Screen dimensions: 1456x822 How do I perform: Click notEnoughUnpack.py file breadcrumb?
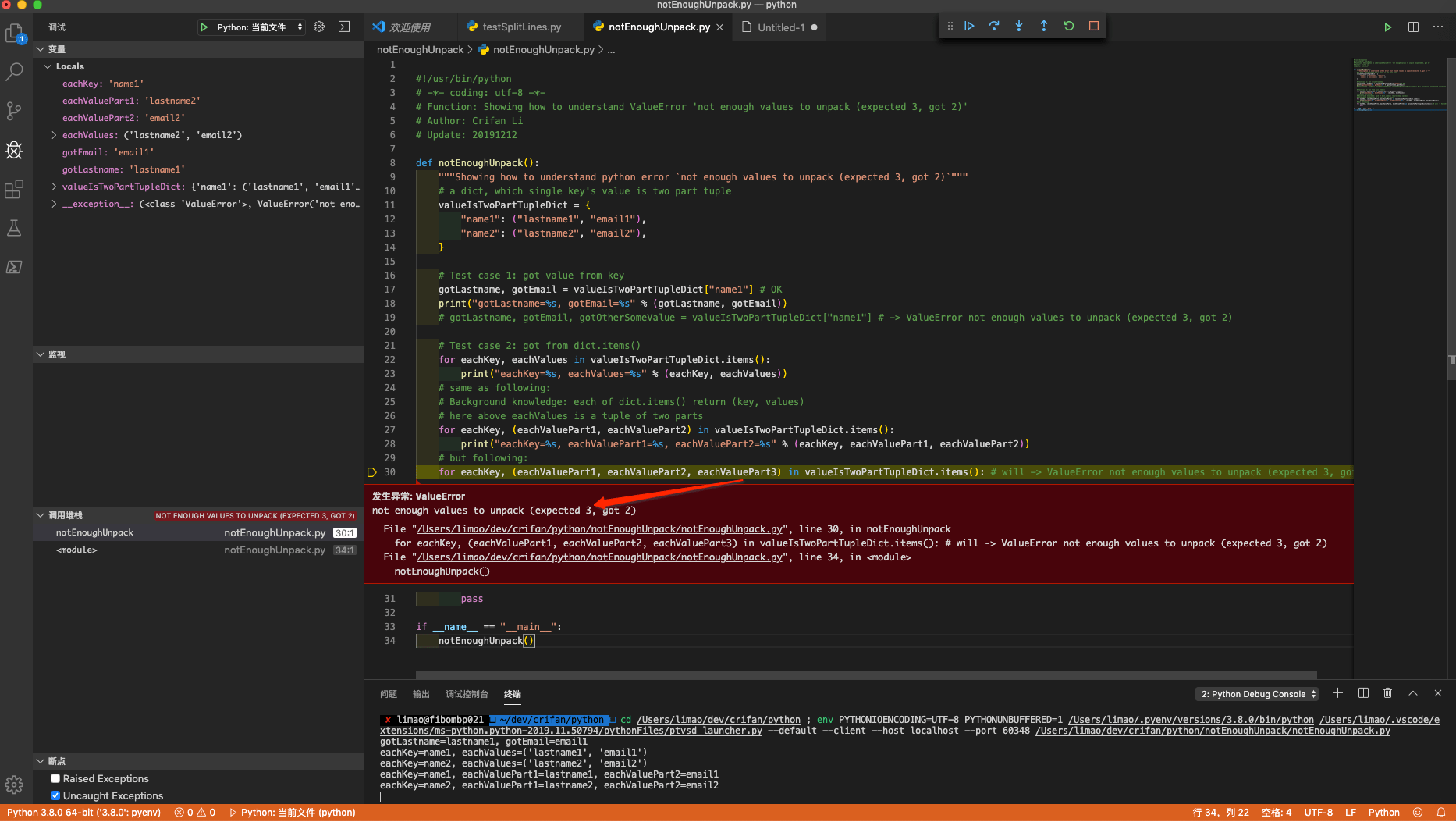coord(544,50)
